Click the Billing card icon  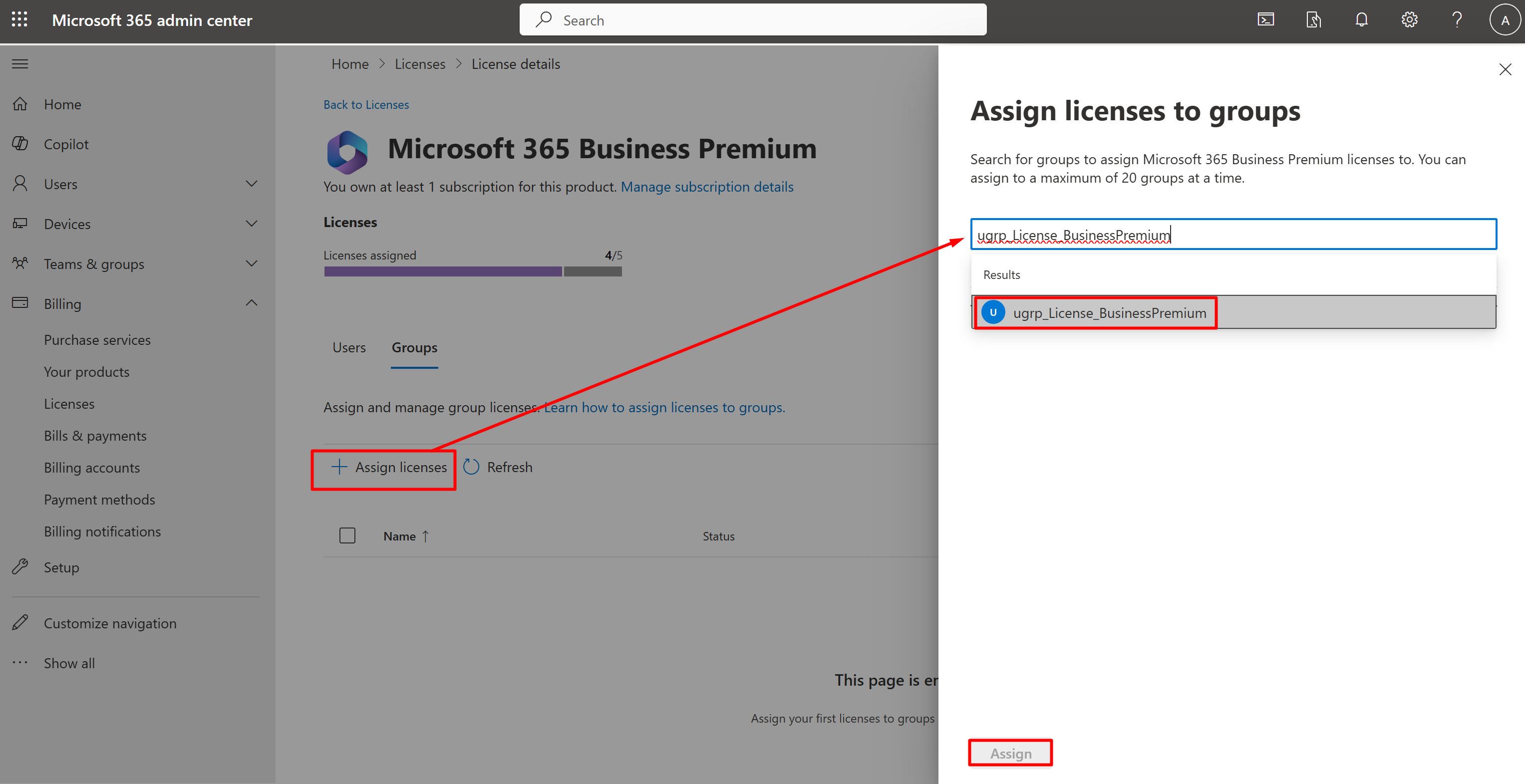(x=20, y=303)
